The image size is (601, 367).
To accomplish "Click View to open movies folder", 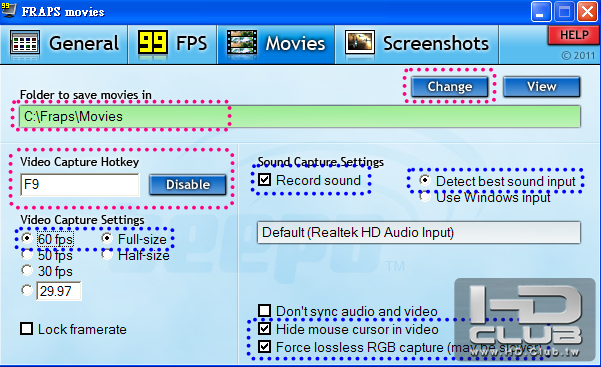I will pyautogui.click(x=542, y=87).
